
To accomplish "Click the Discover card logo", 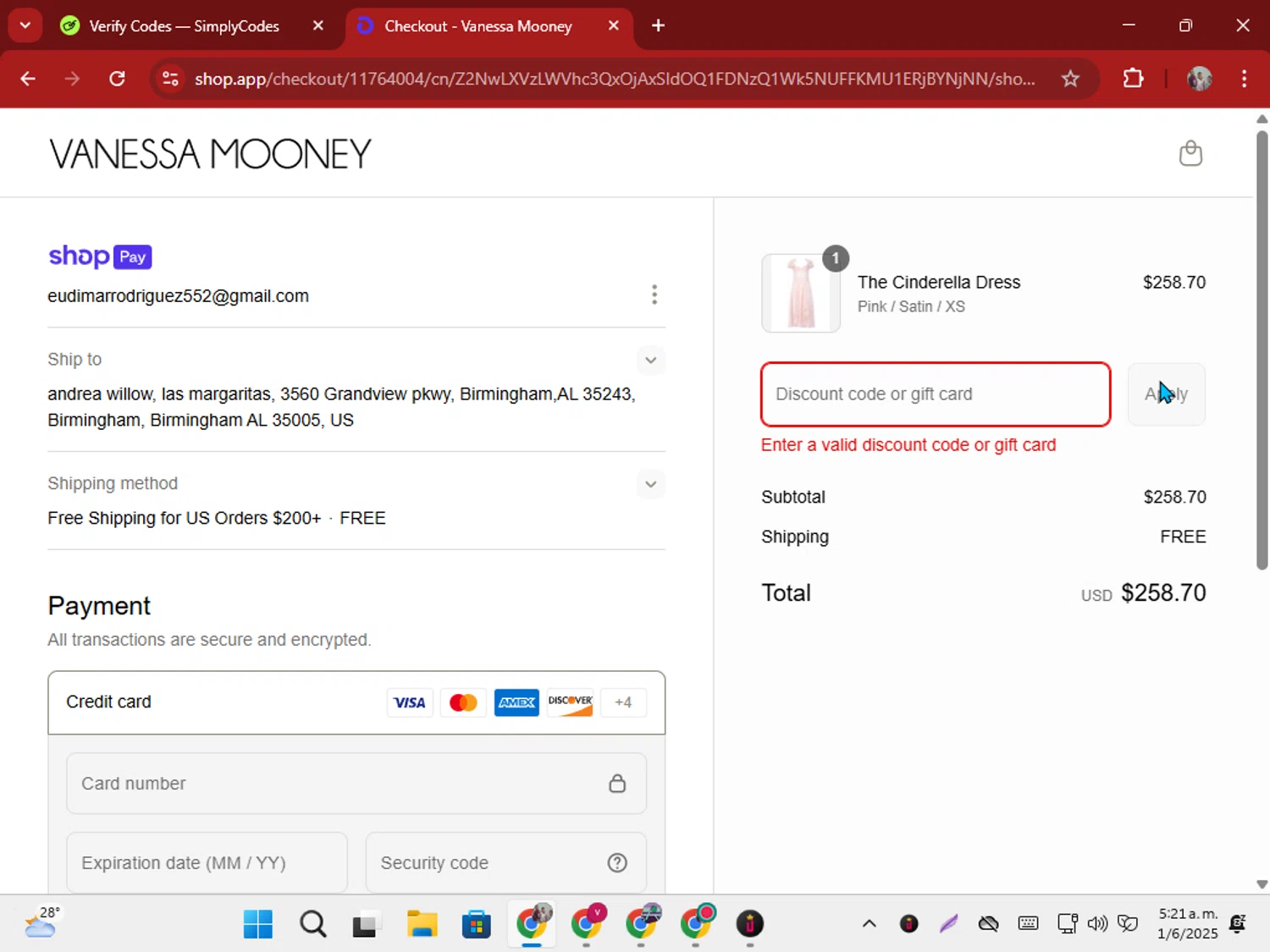I will click(570, 702).
